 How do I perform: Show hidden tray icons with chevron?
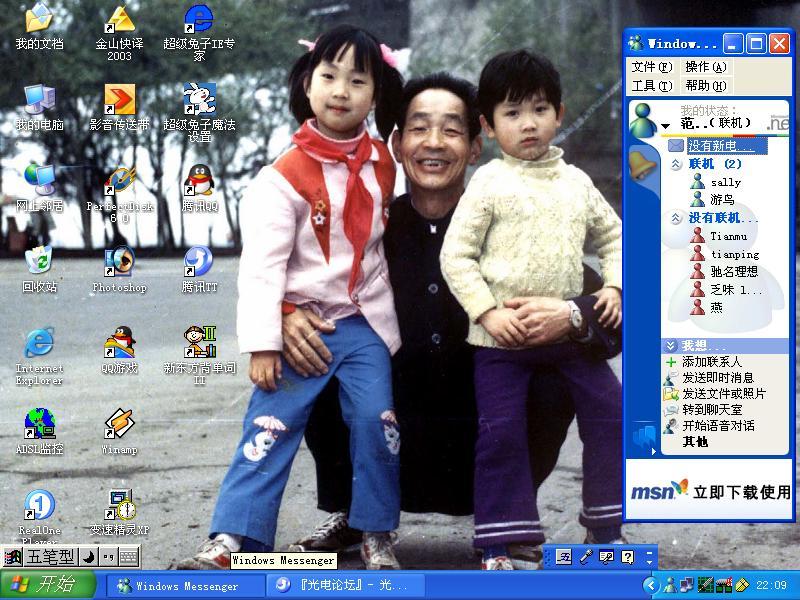(651, 585)
